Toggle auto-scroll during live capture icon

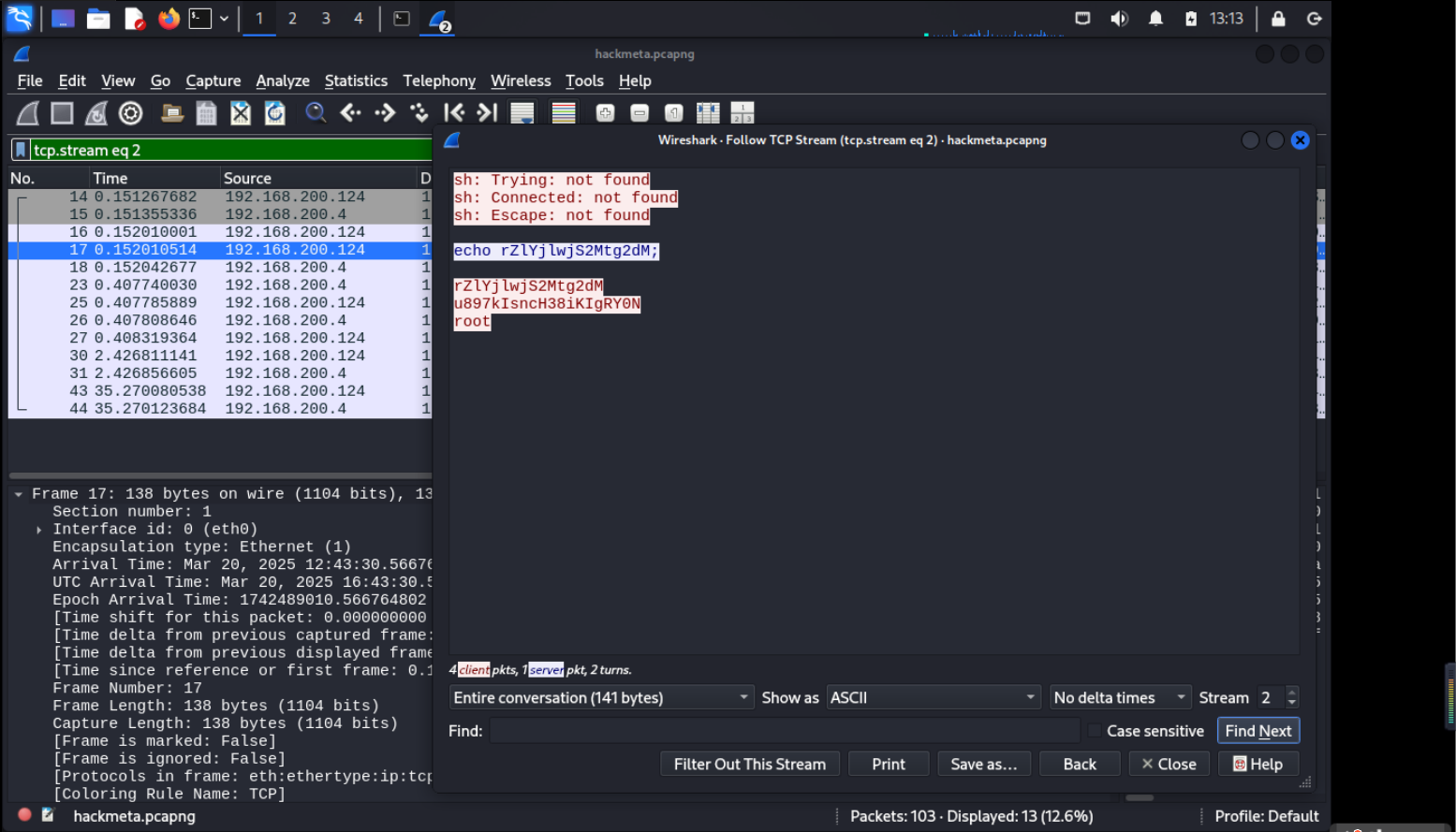click(x=522, y=113)
